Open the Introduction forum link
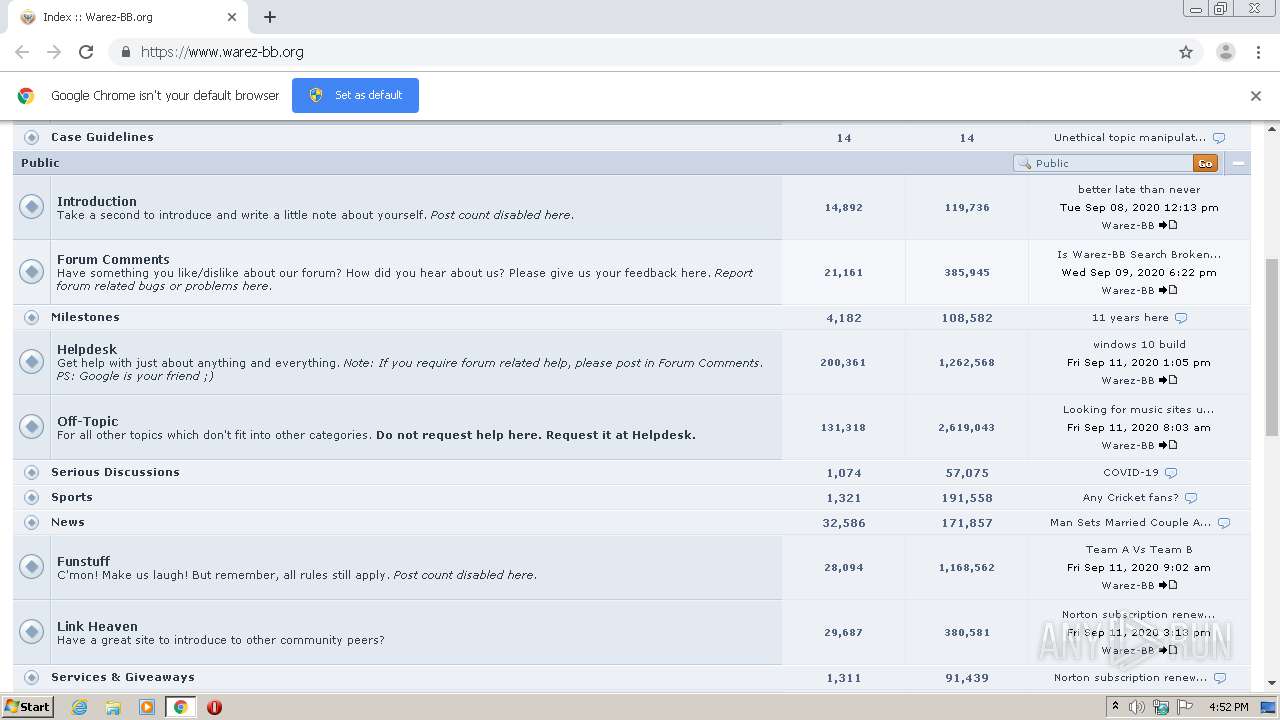 tap(97, 201)
